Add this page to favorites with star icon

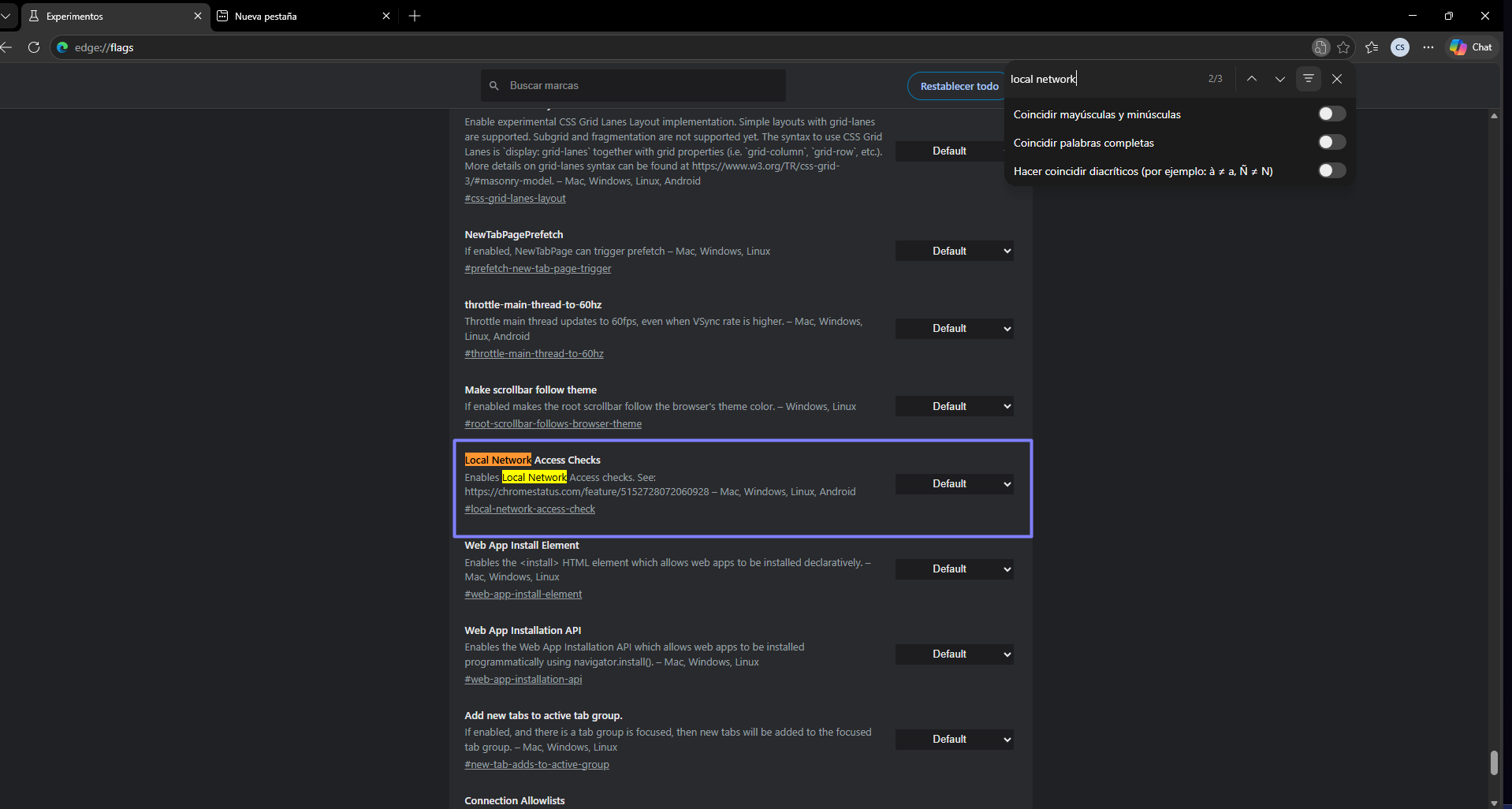1343,47
